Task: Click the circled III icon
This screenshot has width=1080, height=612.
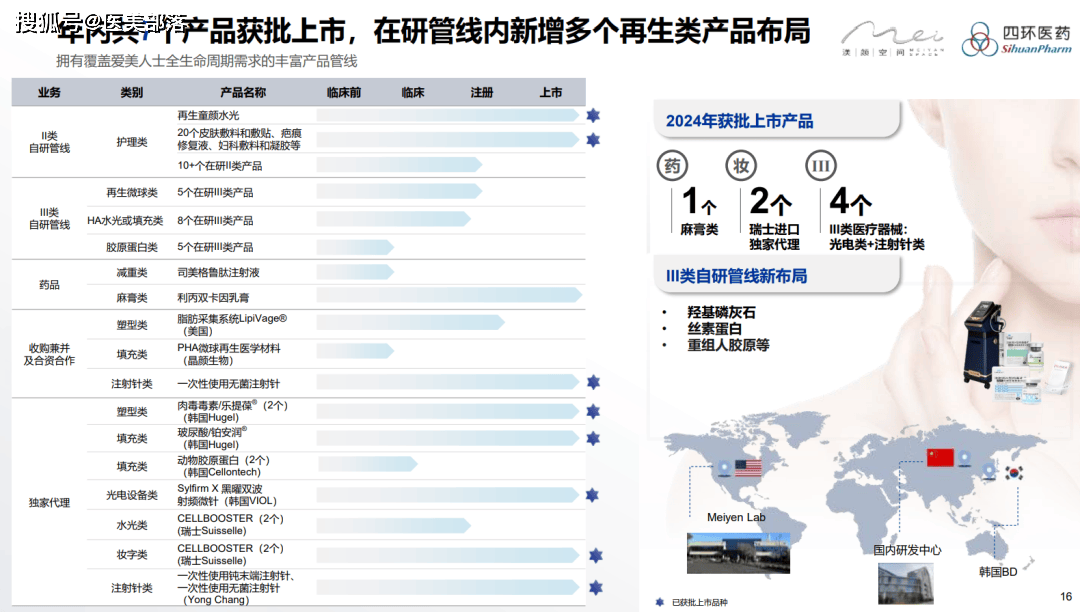Action: 821,166
